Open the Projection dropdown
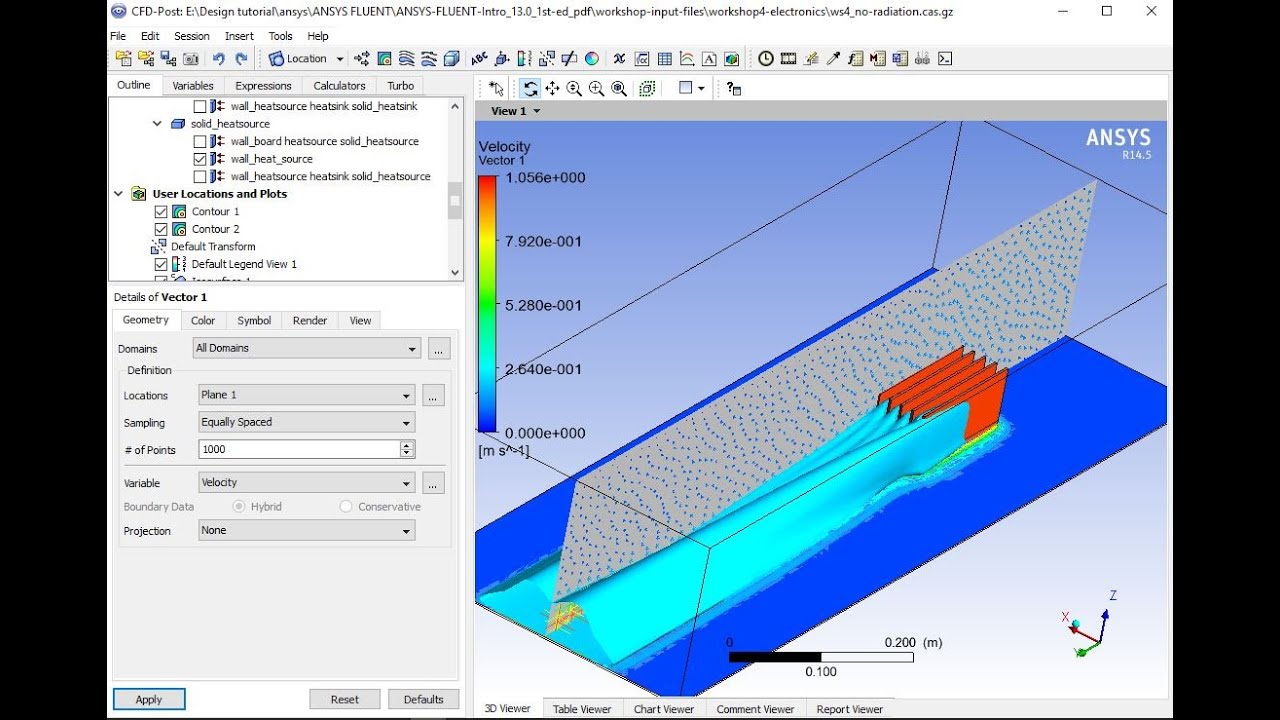This screenshot has width=1280, height=720. pos(307,530)
